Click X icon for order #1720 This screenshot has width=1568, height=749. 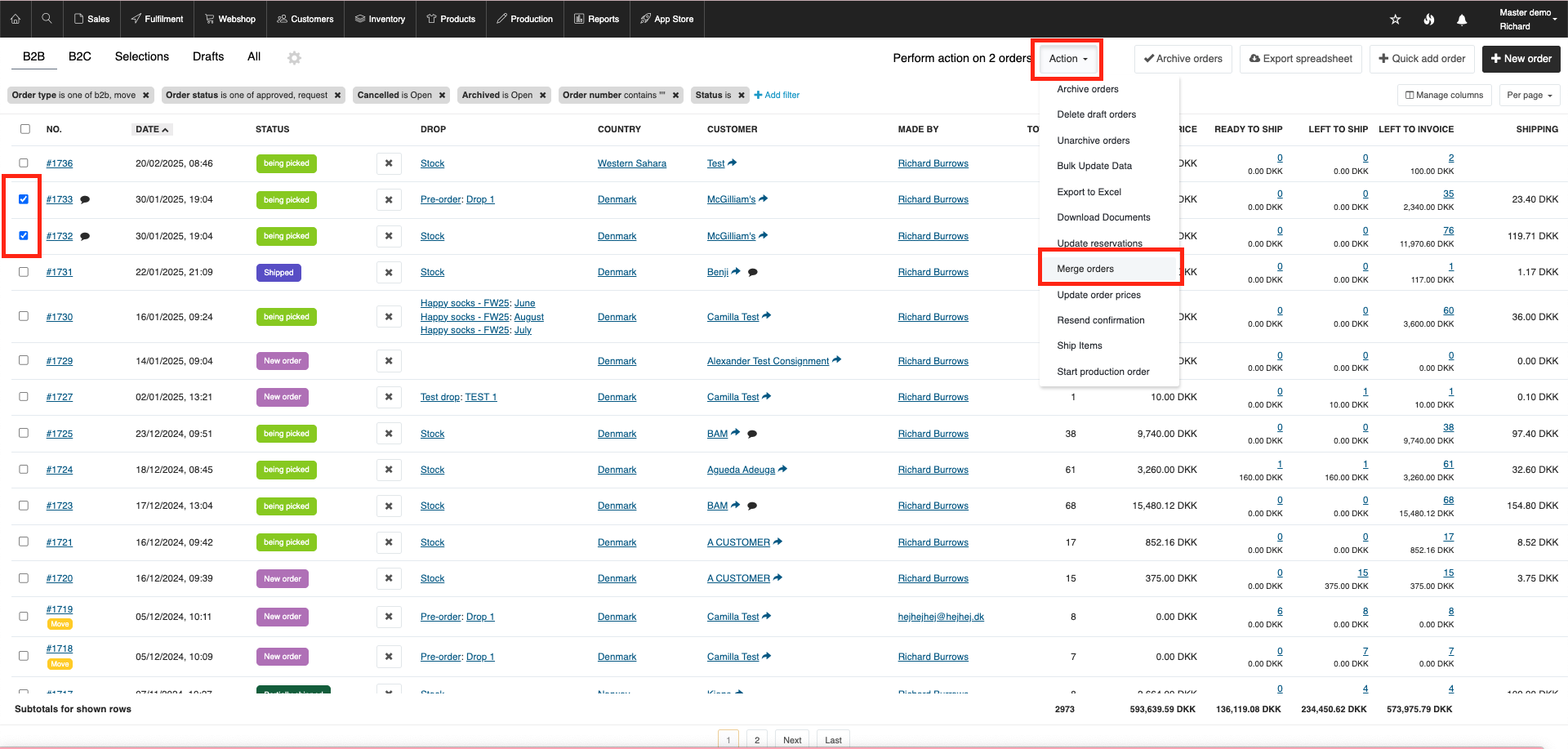click(389, 578)
